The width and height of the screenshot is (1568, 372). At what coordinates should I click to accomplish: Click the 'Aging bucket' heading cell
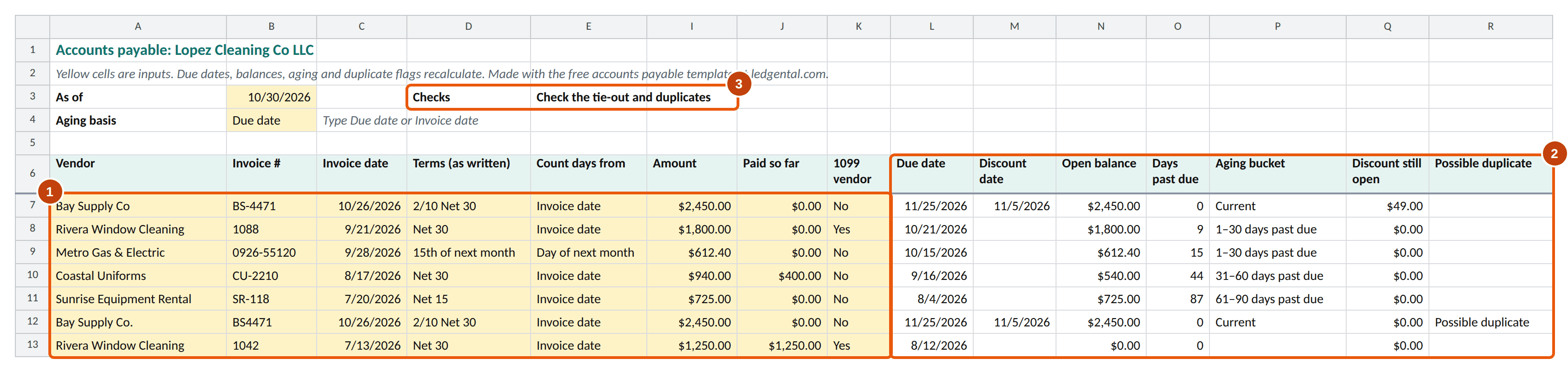1277,173
